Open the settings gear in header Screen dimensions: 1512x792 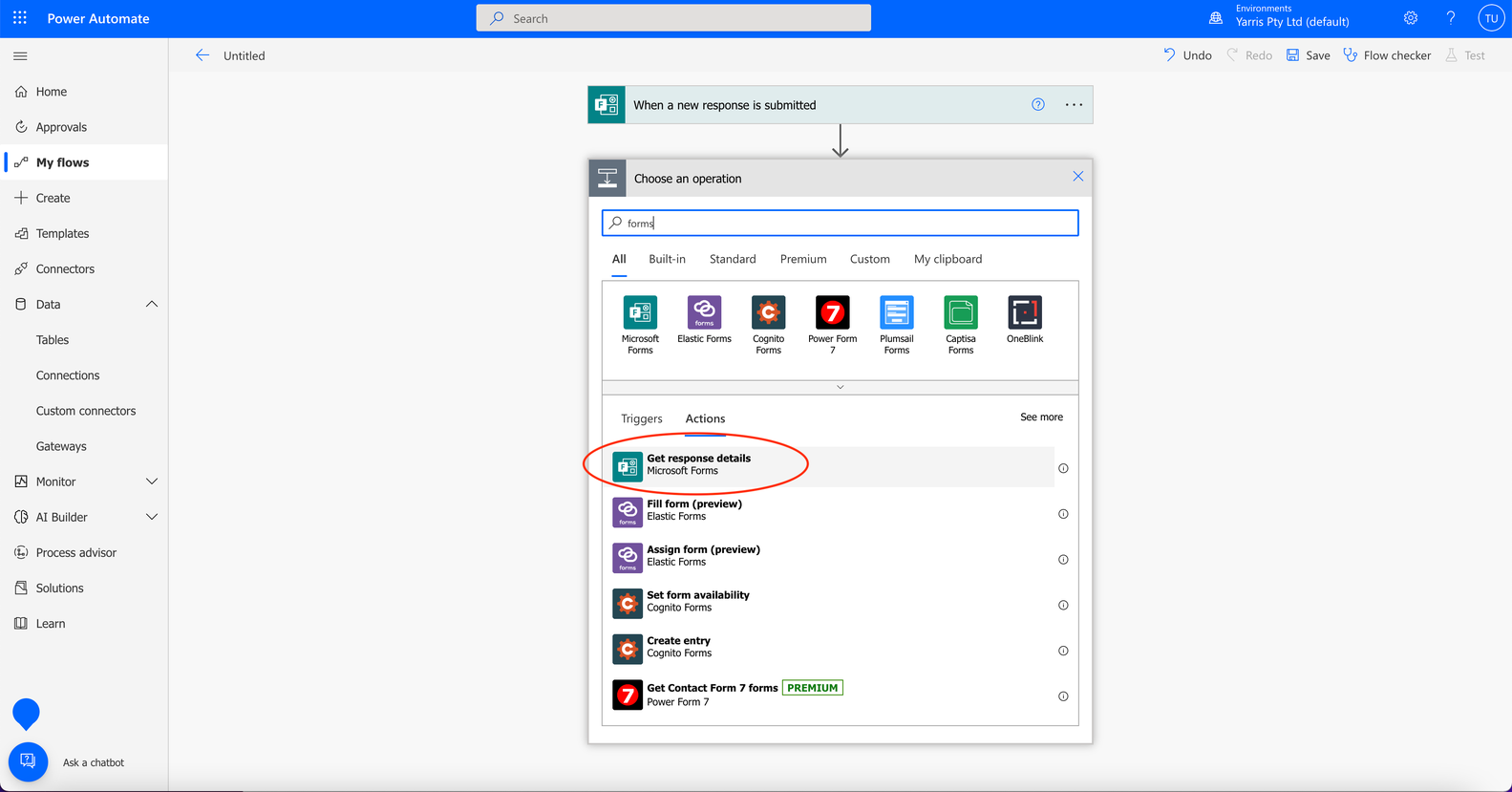tap(1411, 18)
